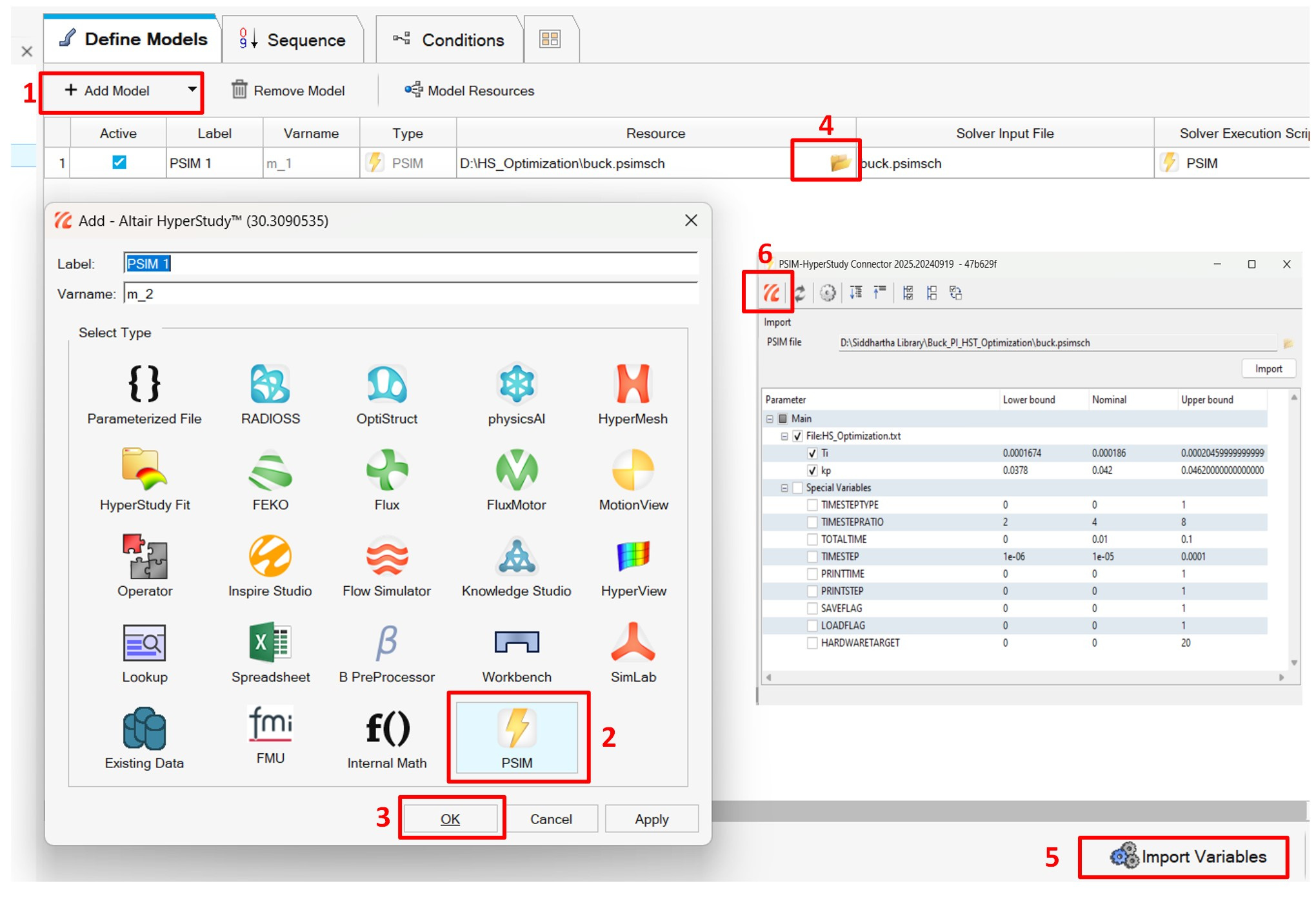This screenshot has height=897, width=1316.
Task: Enable the TOTALTIME checkbox
Action: (812, 539)
